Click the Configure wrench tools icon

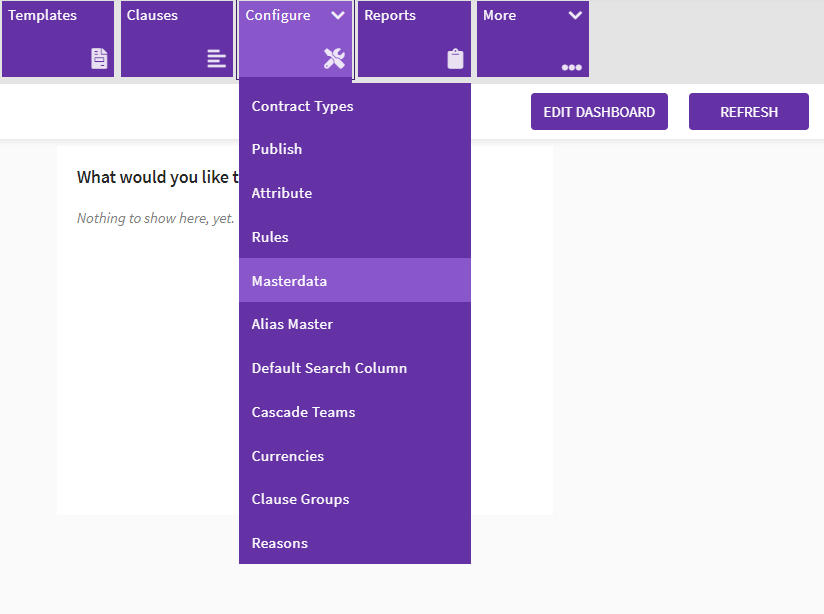(x=334, y=59)
